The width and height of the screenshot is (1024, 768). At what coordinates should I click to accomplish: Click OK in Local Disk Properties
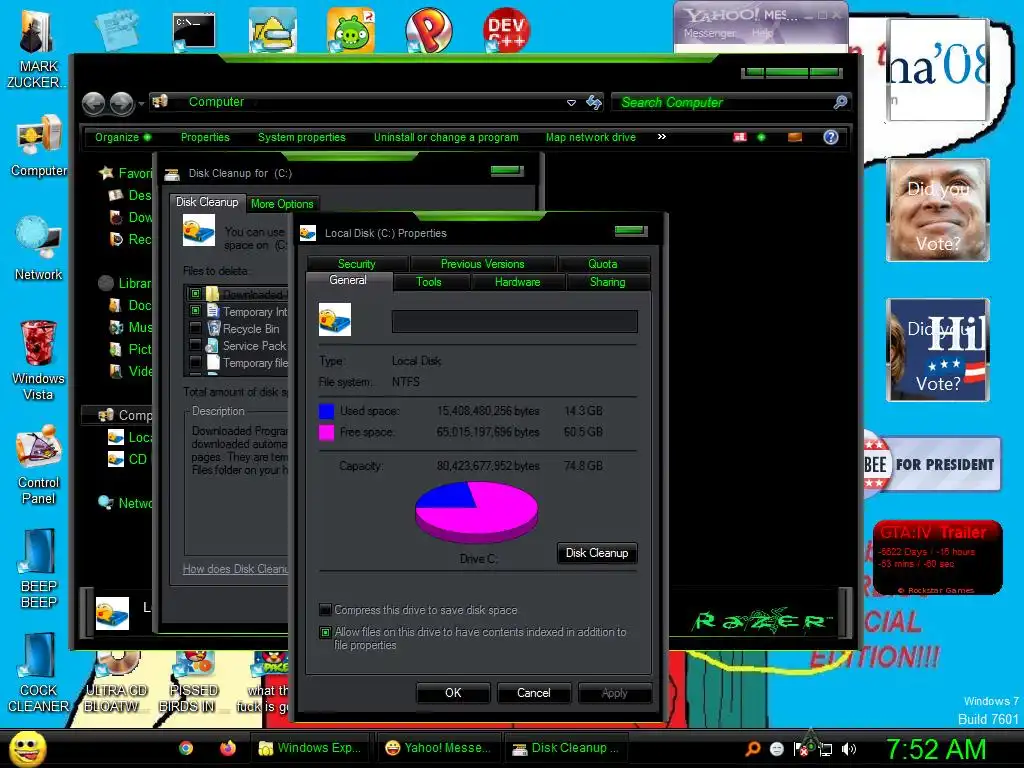[x=453, y=693]
